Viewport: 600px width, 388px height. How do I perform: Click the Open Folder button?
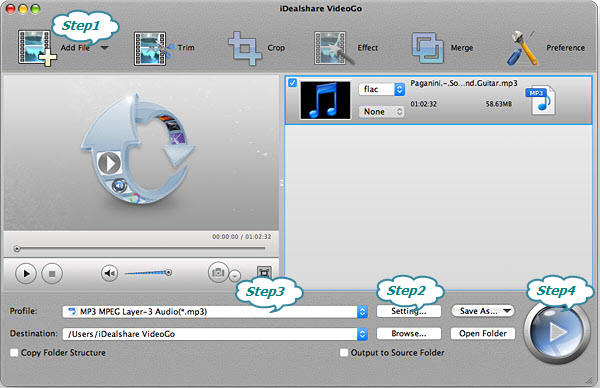(x=483, y=333)
